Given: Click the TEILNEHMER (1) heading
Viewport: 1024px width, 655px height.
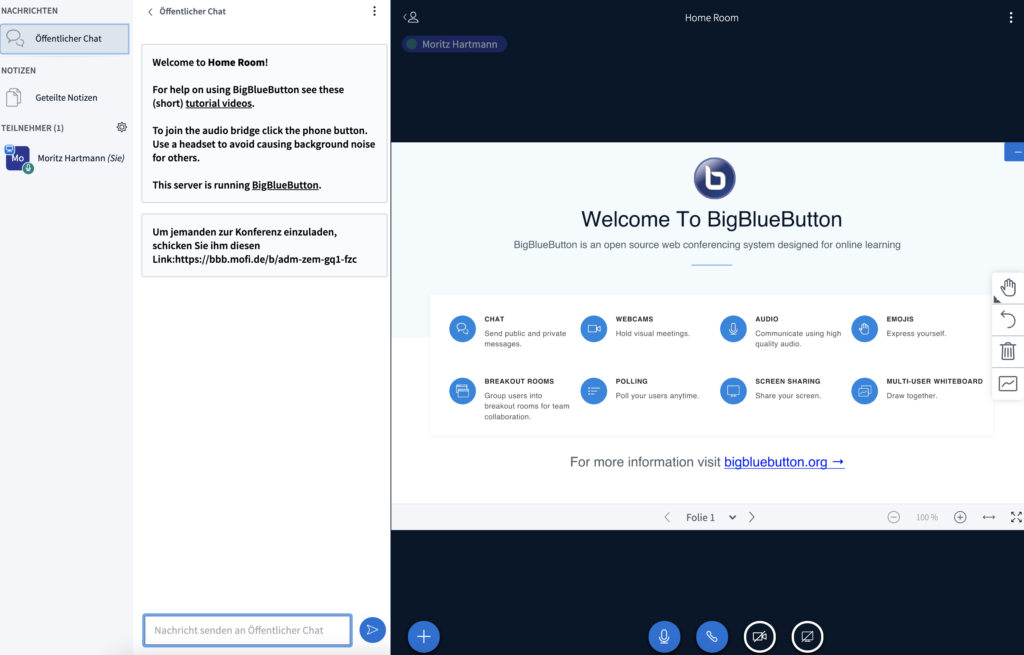Looking at the screenshot, I should point(33,128).
